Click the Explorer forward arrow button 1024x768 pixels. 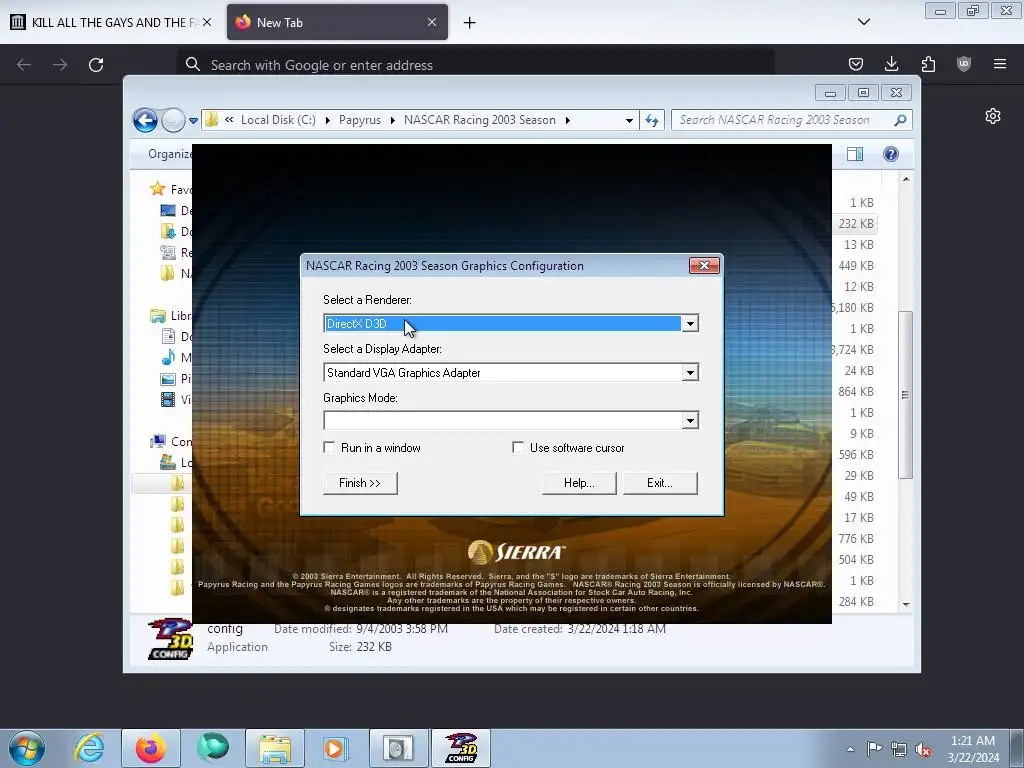[173, 120]
